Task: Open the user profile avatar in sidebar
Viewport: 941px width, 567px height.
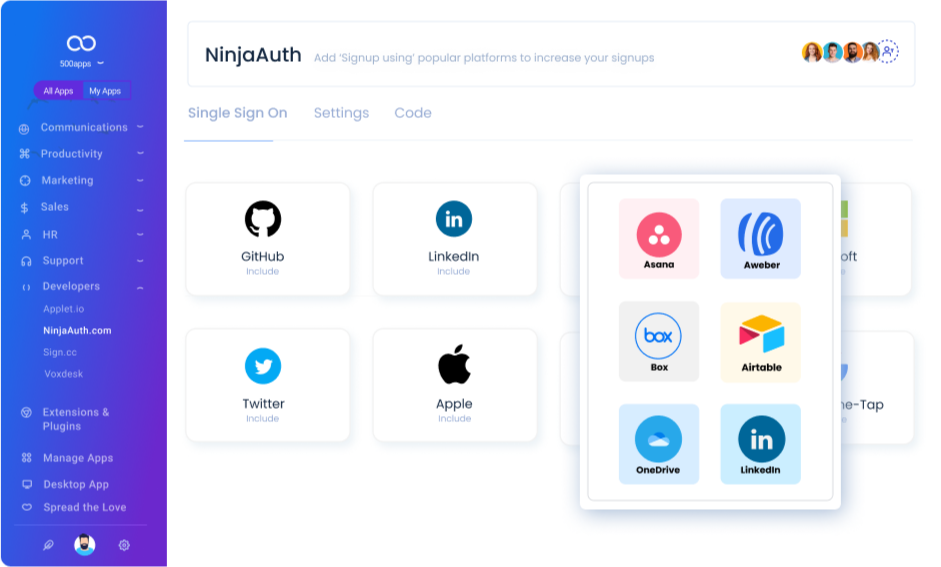Action: coord(85,545)
